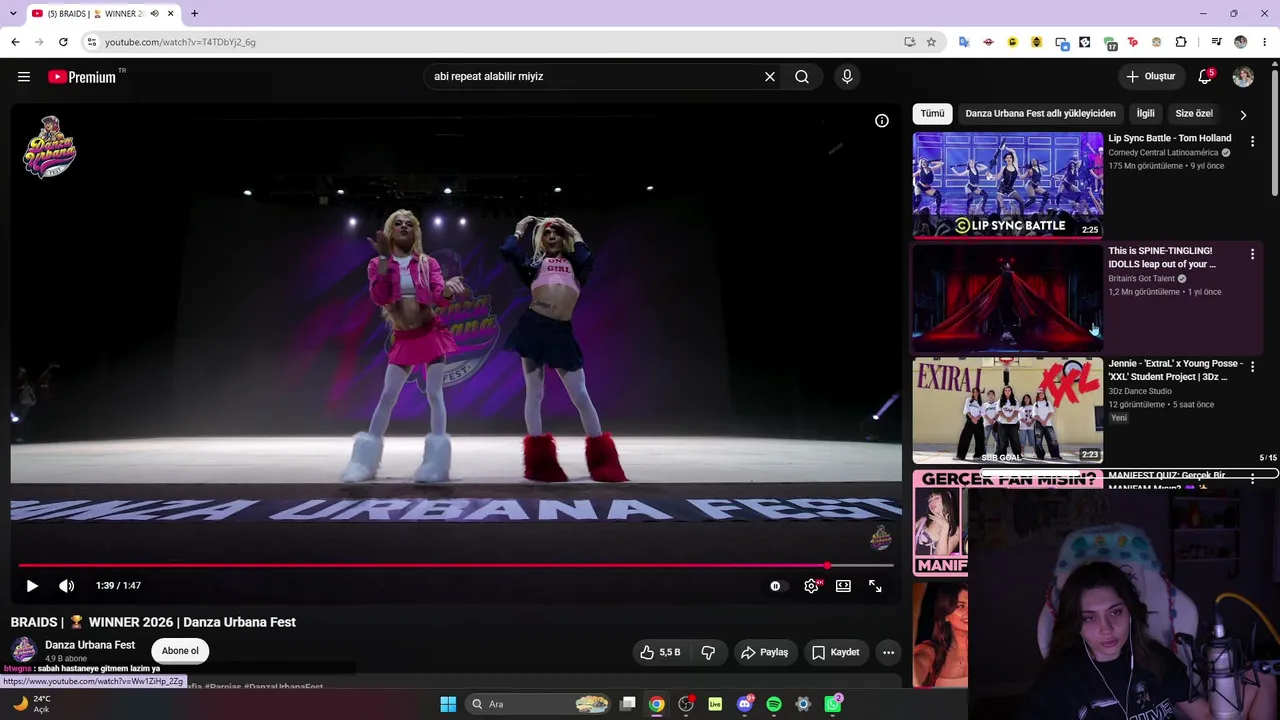The width and height of the screenshot is (1280, 720).
Task: Open the weather widget showing 24°C
Action: 31,704
